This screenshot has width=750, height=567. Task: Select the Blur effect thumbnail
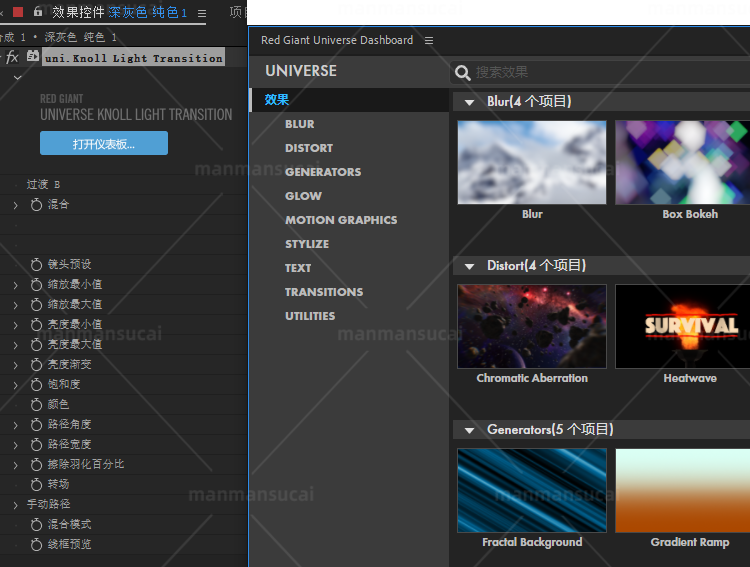click(532, 163)
